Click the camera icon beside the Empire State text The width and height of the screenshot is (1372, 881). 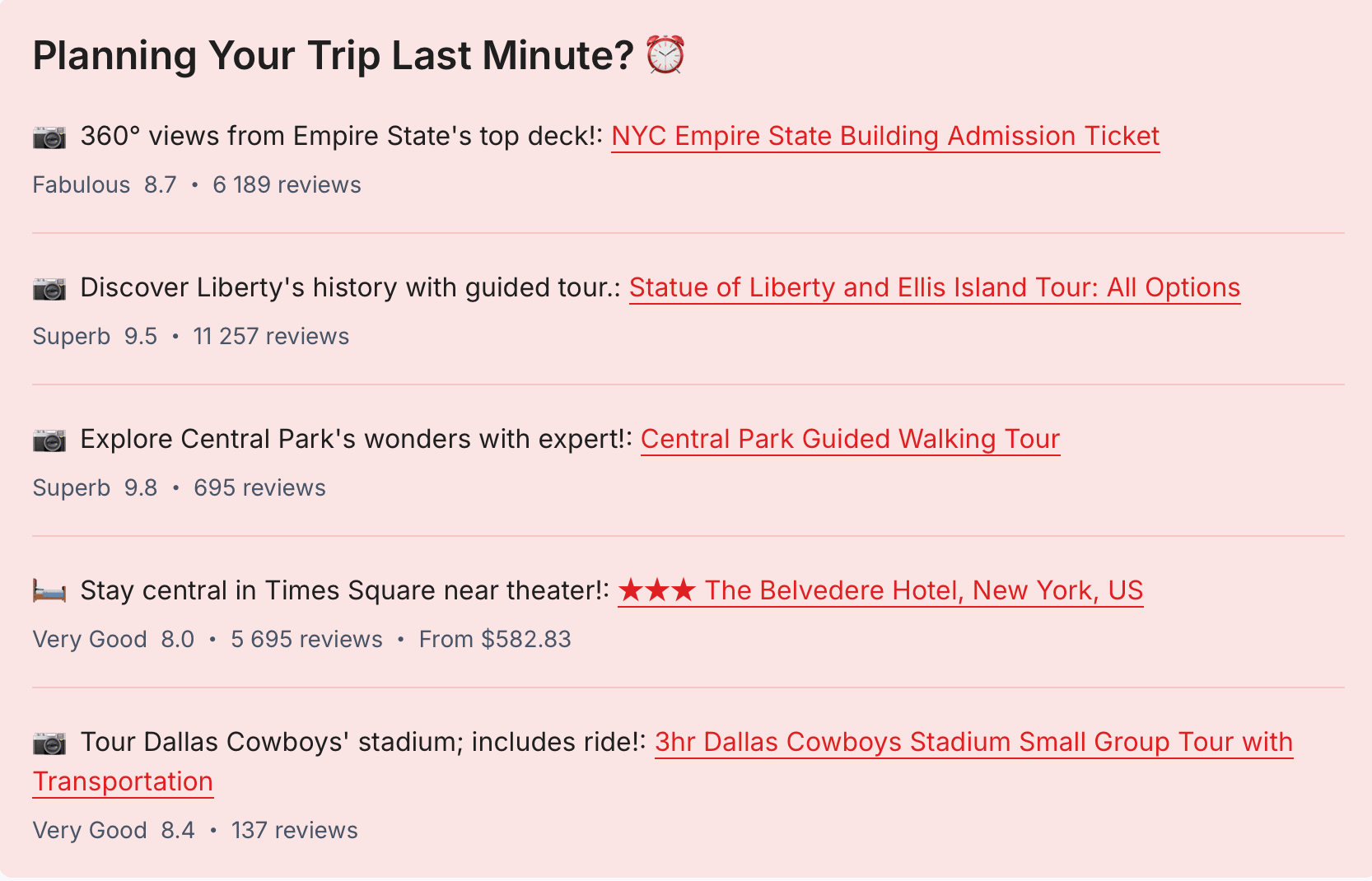pos(49,137)
